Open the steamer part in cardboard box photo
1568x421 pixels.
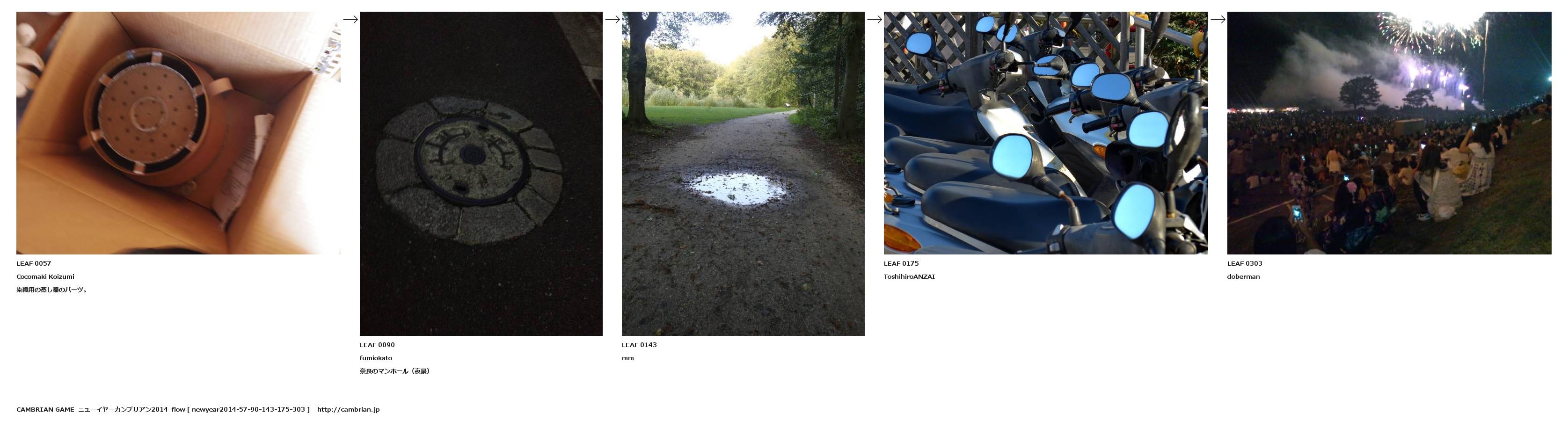[178, 133]
